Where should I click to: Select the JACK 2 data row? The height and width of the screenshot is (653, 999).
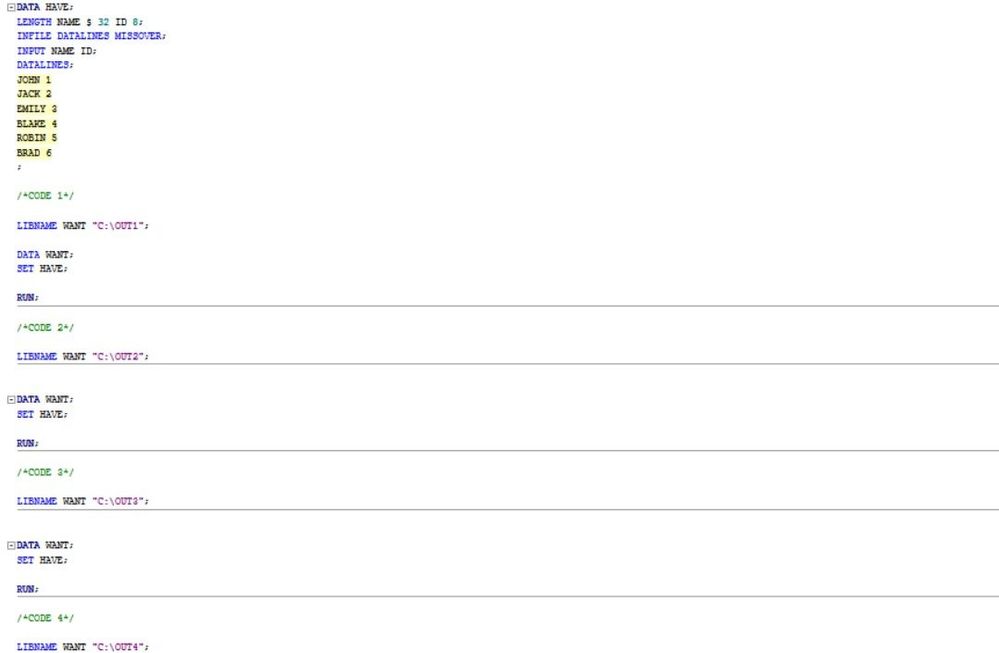tap(34, 94)
